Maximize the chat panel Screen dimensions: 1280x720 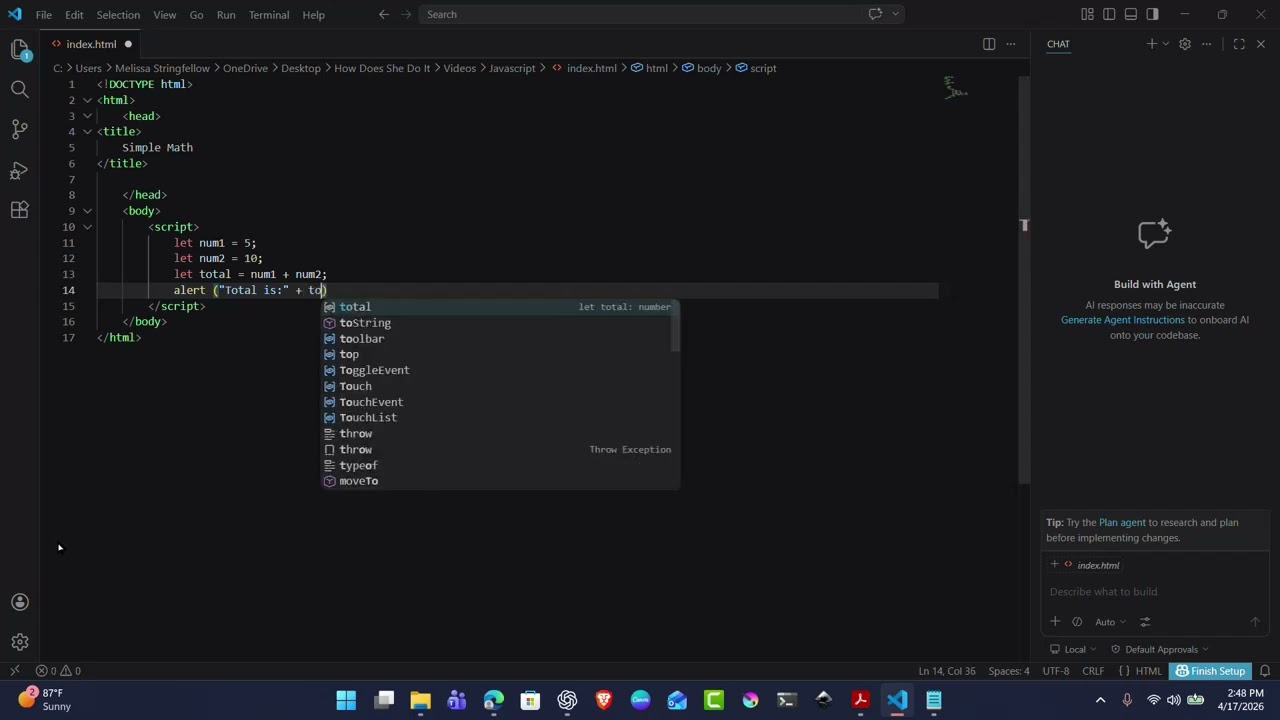click(1239, 44)
